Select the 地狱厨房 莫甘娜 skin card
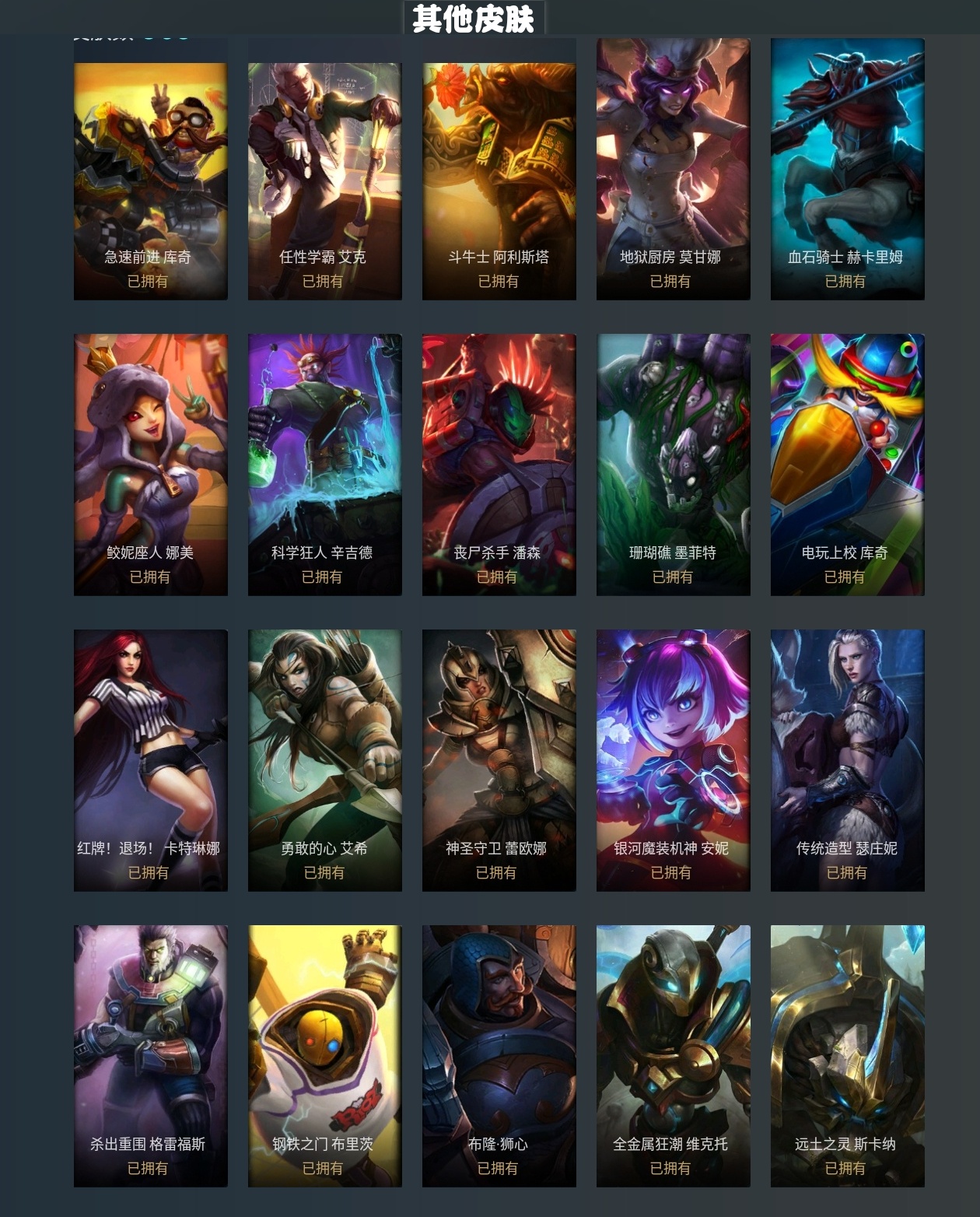This screenshot has width=980, height=1217. tap(674, 169)
